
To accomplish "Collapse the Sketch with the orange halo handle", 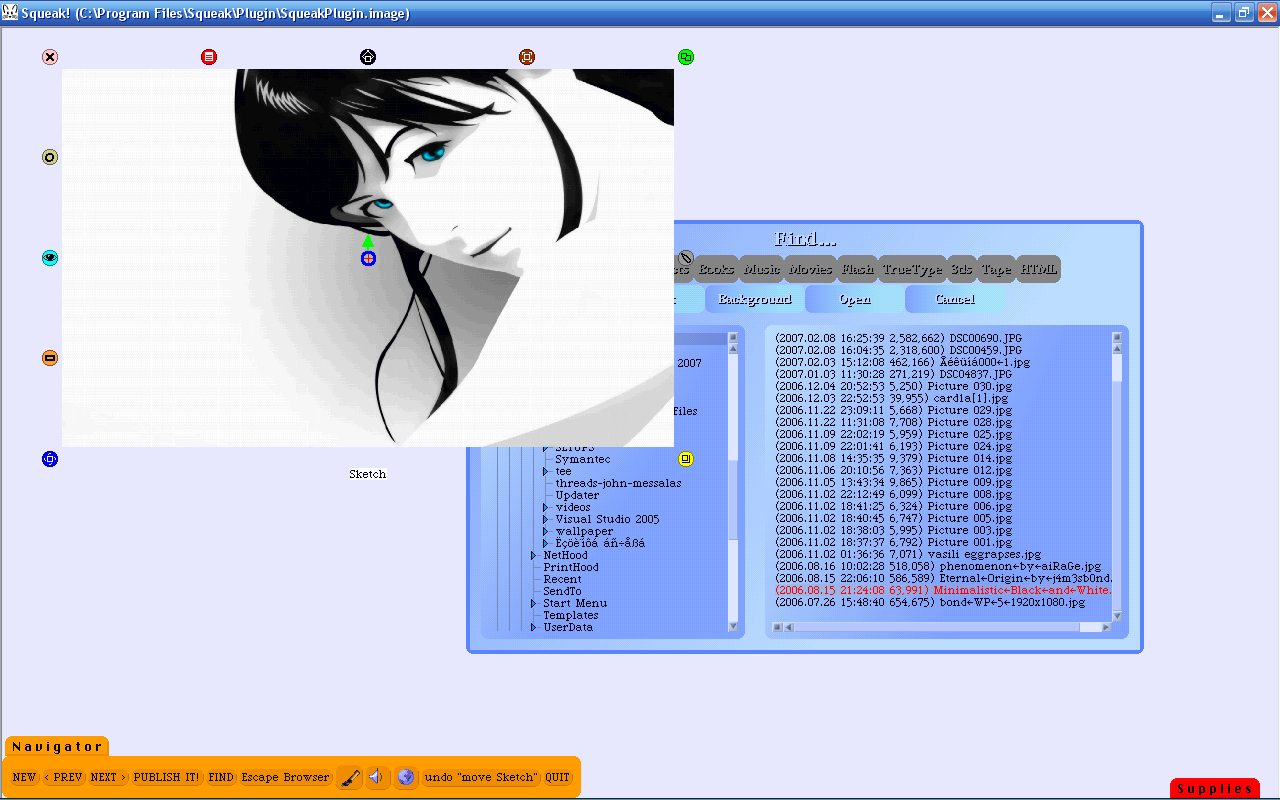I will click(50, 358).
